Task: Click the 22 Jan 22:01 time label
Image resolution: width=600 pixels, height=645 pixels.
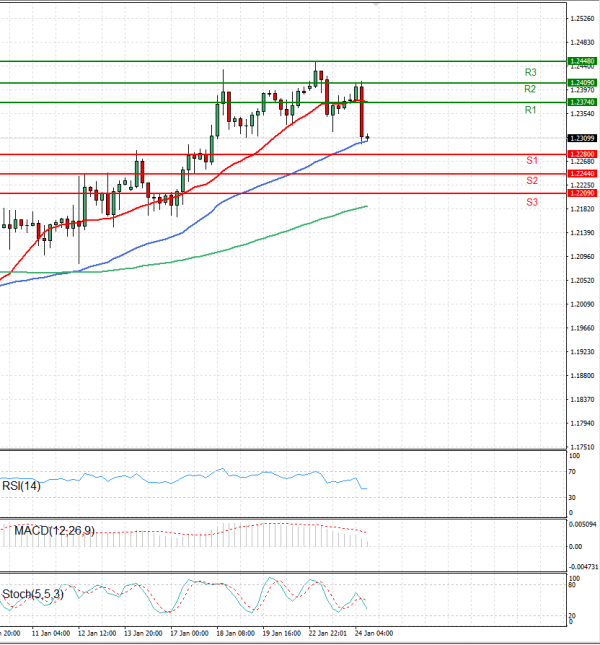Action: pos(328,633)
